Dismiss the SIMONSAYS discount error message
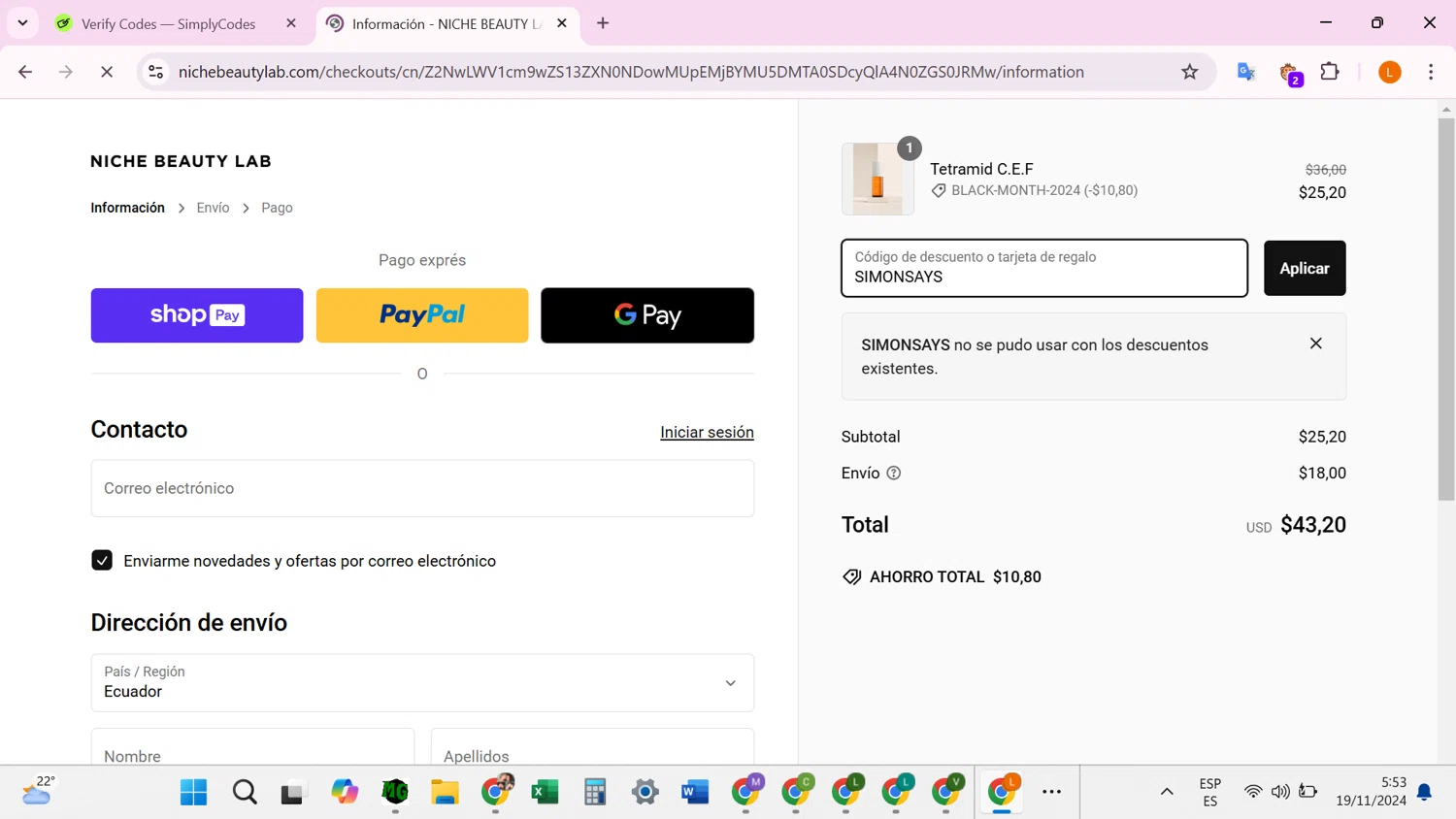Viewport: 1456px width, 819px height. pyautogui.click(x=1315, y=344)
